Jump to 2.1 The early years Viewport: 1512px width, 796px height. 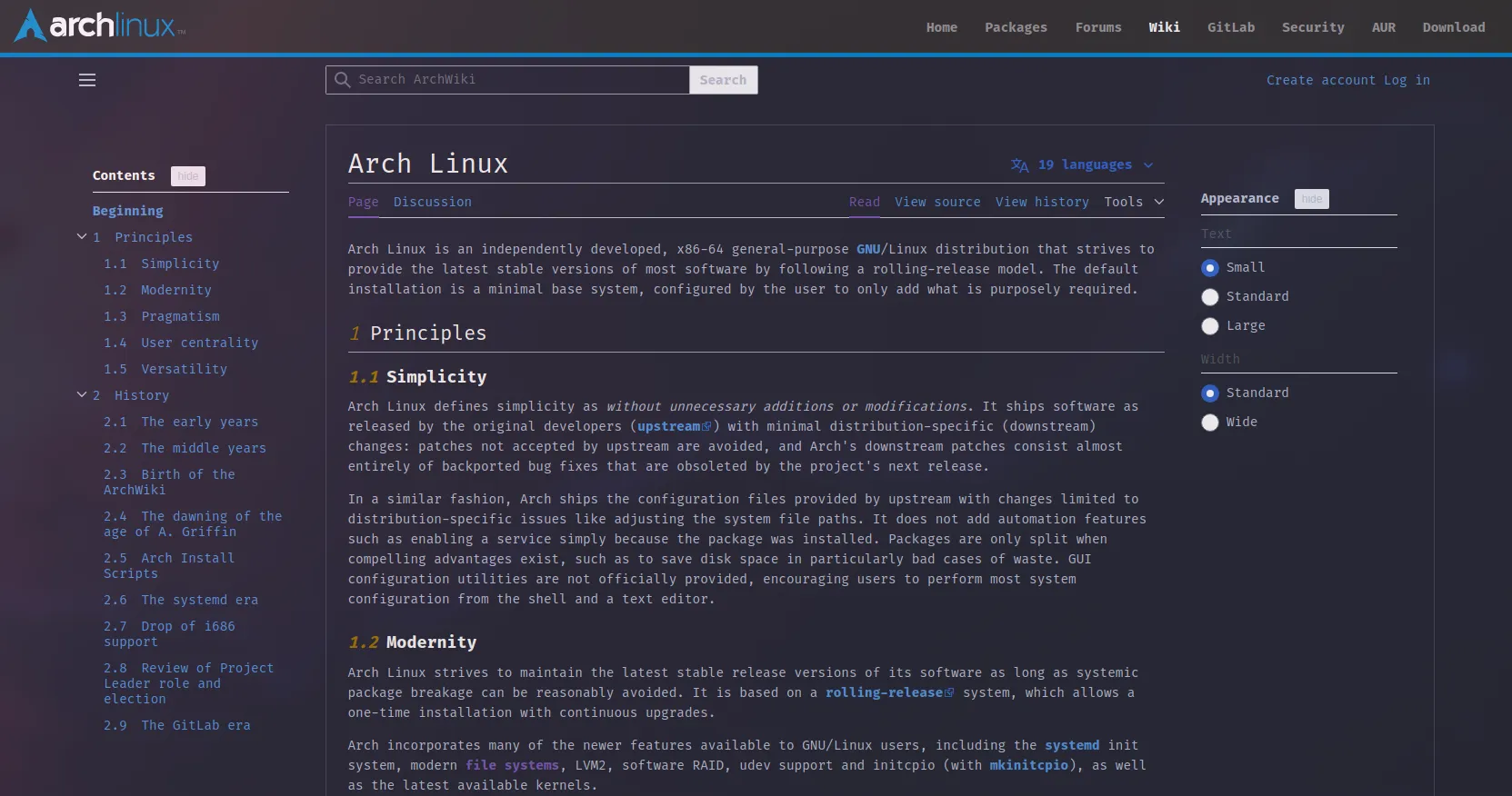(x=181, y=422)
